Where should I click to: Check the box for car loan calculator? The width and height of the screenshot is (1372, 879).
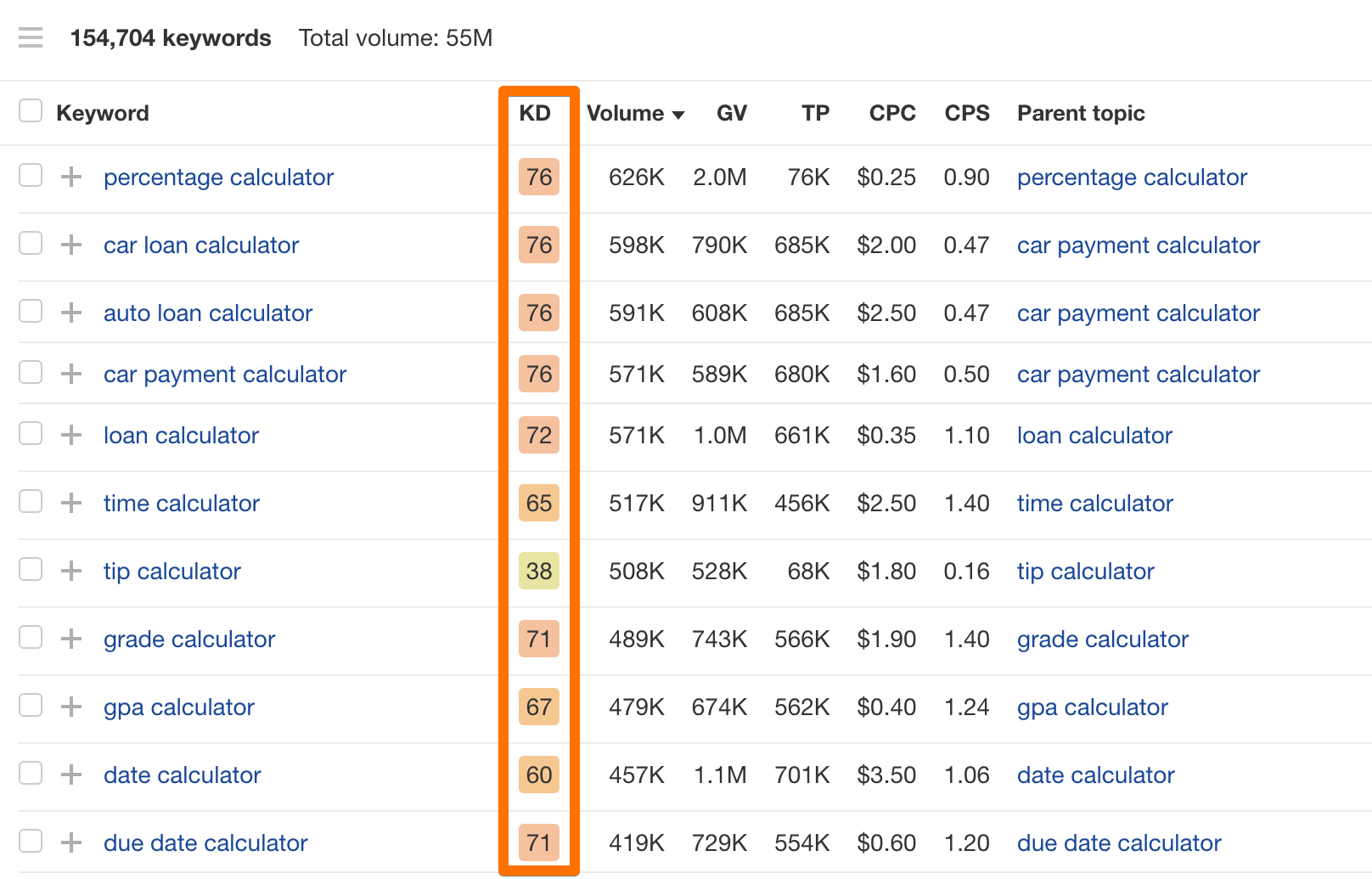click(30, 244)
